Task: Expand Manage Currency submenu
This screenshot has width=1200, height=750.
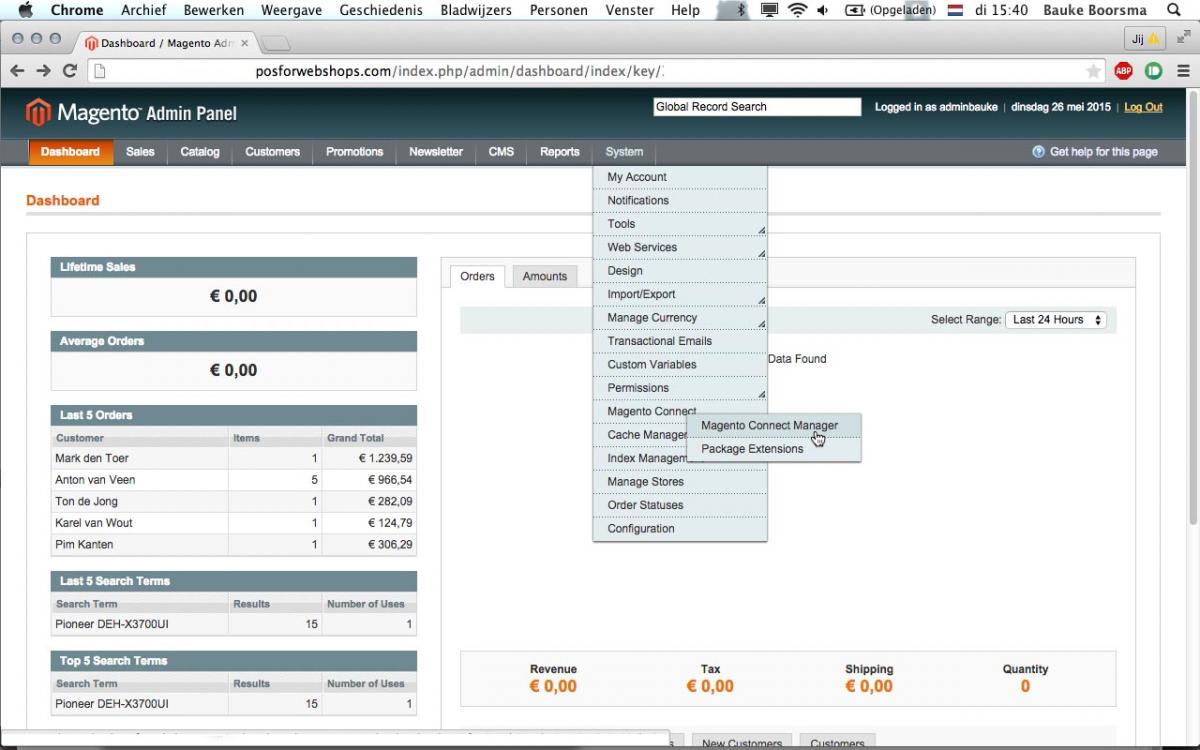Action: [680, 318]
